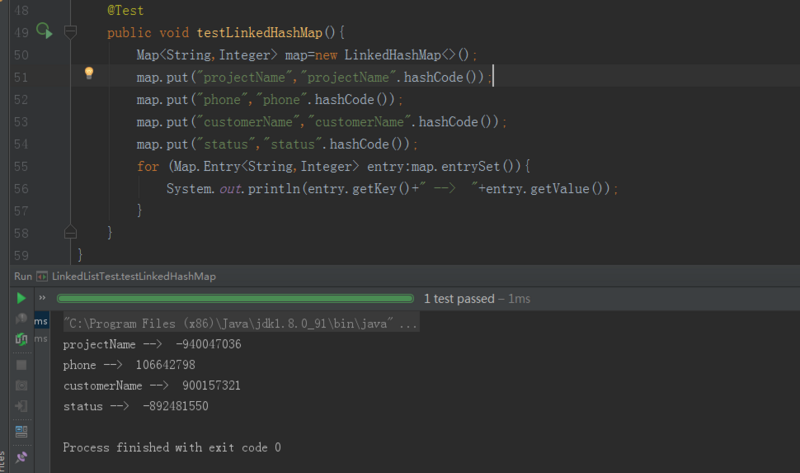This screenshot has height=473, width=800.
Task: Click the stop process square icon
Action: pyautogui.click(x=21, y=365)
